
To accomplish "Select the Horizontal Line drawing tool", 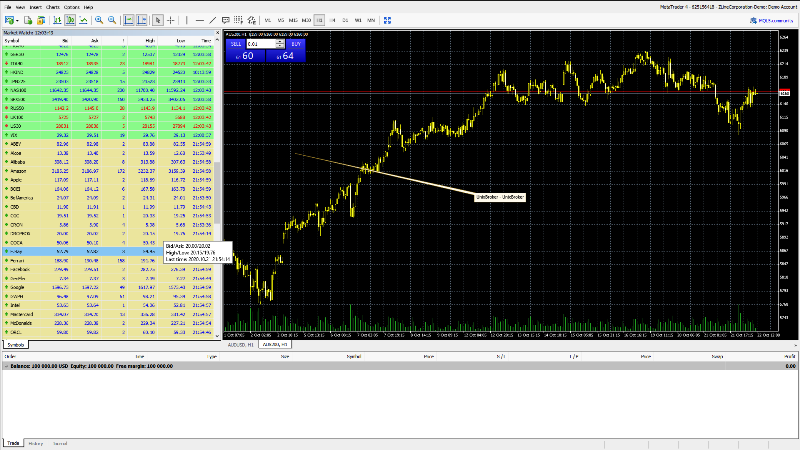I will tap(200, 20).
